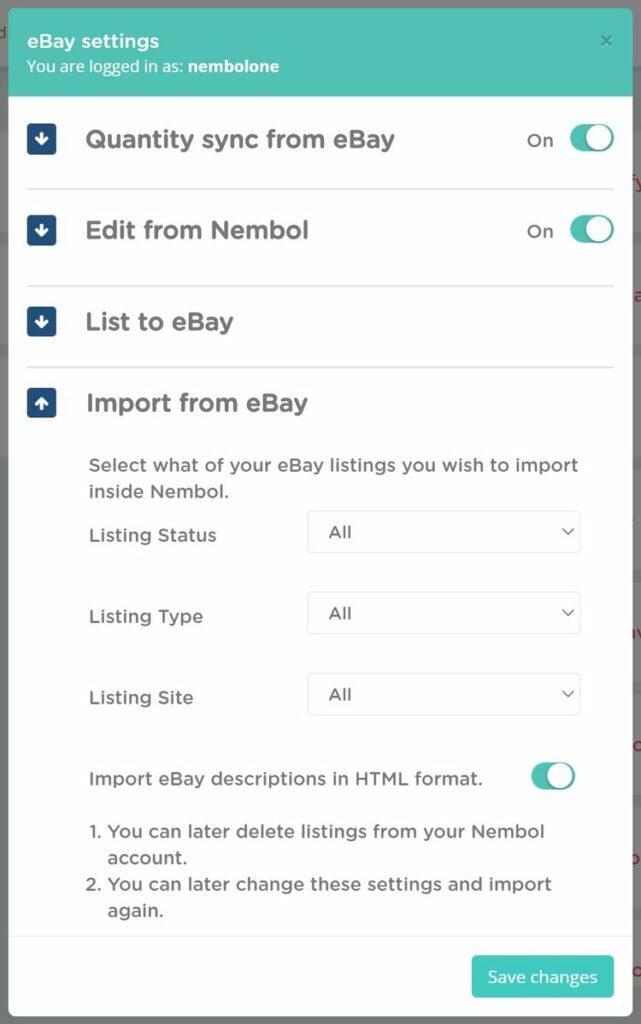This screenshot has width=641, height=1024.
Task: Open the Listing Status dropdown
Action: tap(443, 531)
